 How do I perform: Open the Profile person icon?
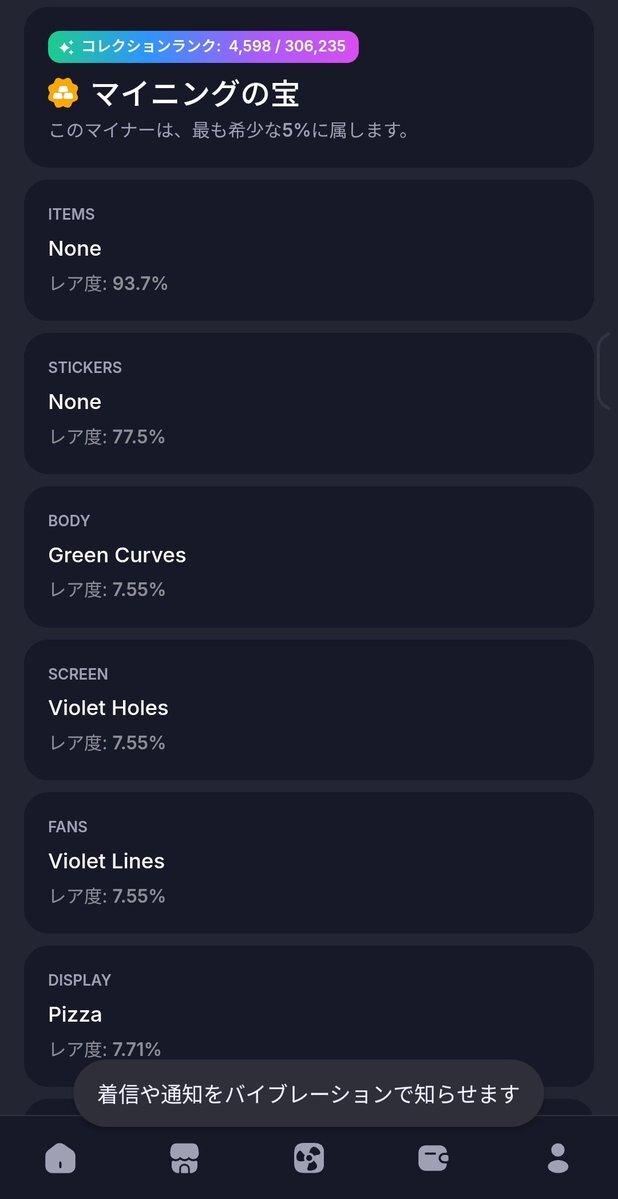[558, 1158]
